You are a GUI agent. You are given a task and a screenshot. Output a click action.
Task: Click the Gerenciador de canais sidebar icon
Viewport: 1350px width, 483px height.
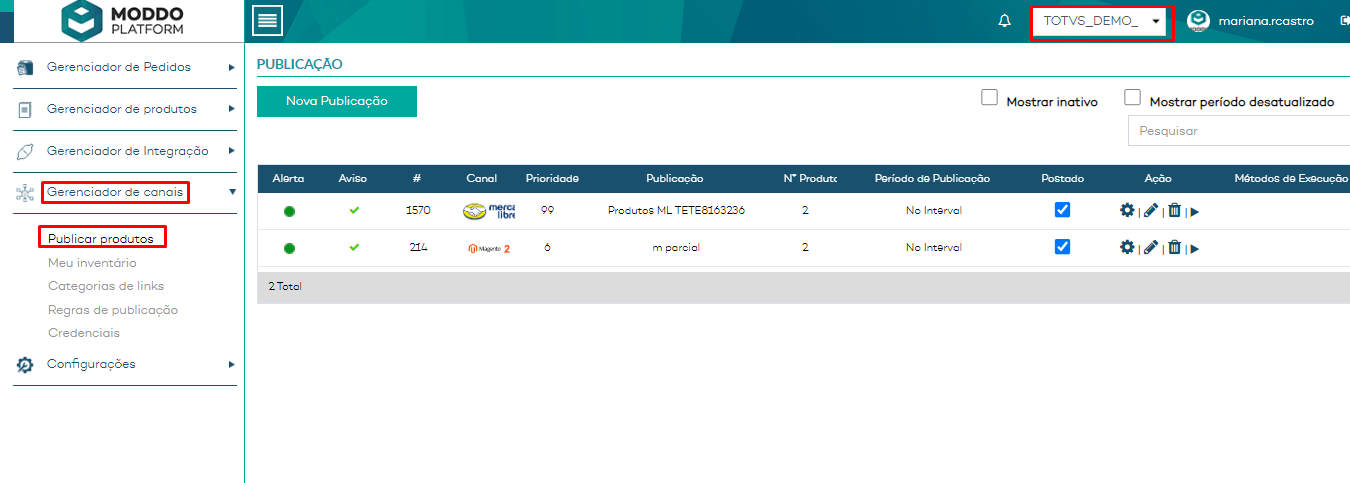[26, 192]
